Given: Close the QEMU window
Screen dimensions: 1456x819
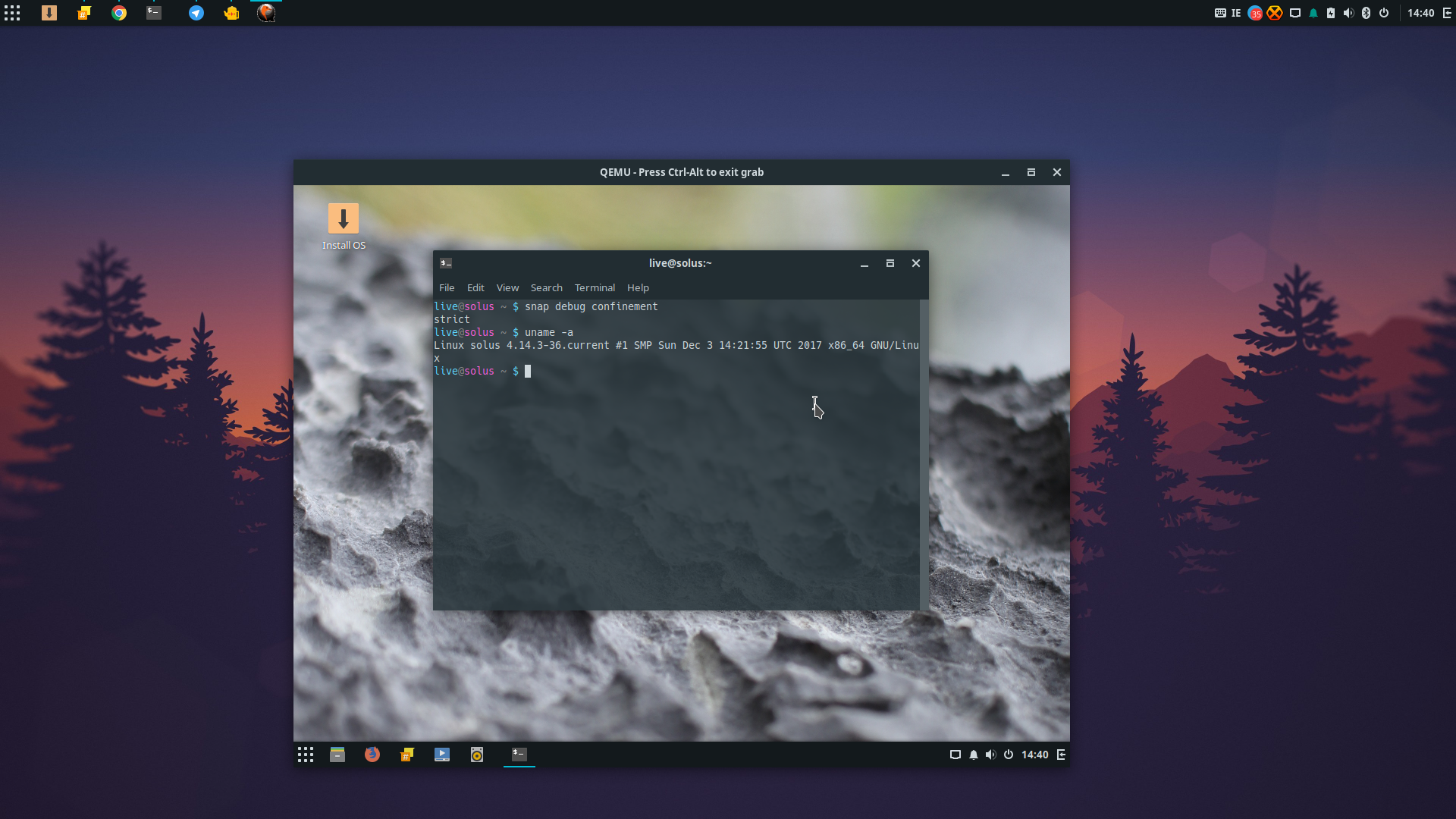Looking at the screenshot, I should pos(1057,172).
